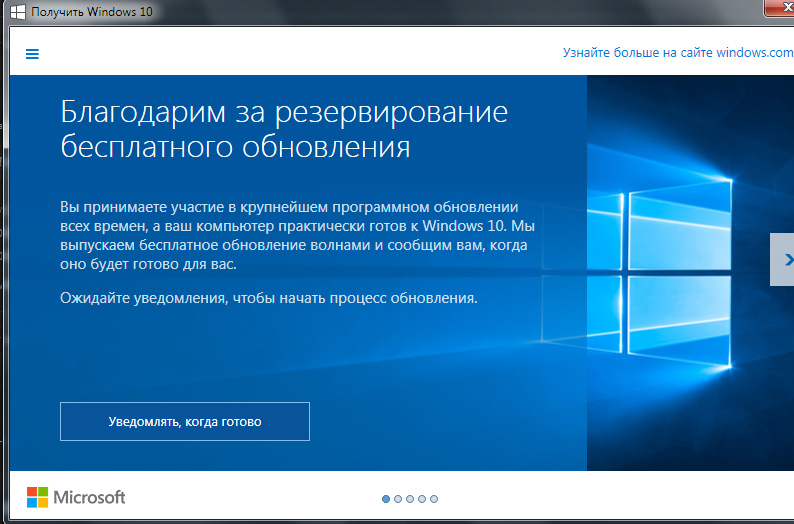Open the hamburger menu icon

32,54
